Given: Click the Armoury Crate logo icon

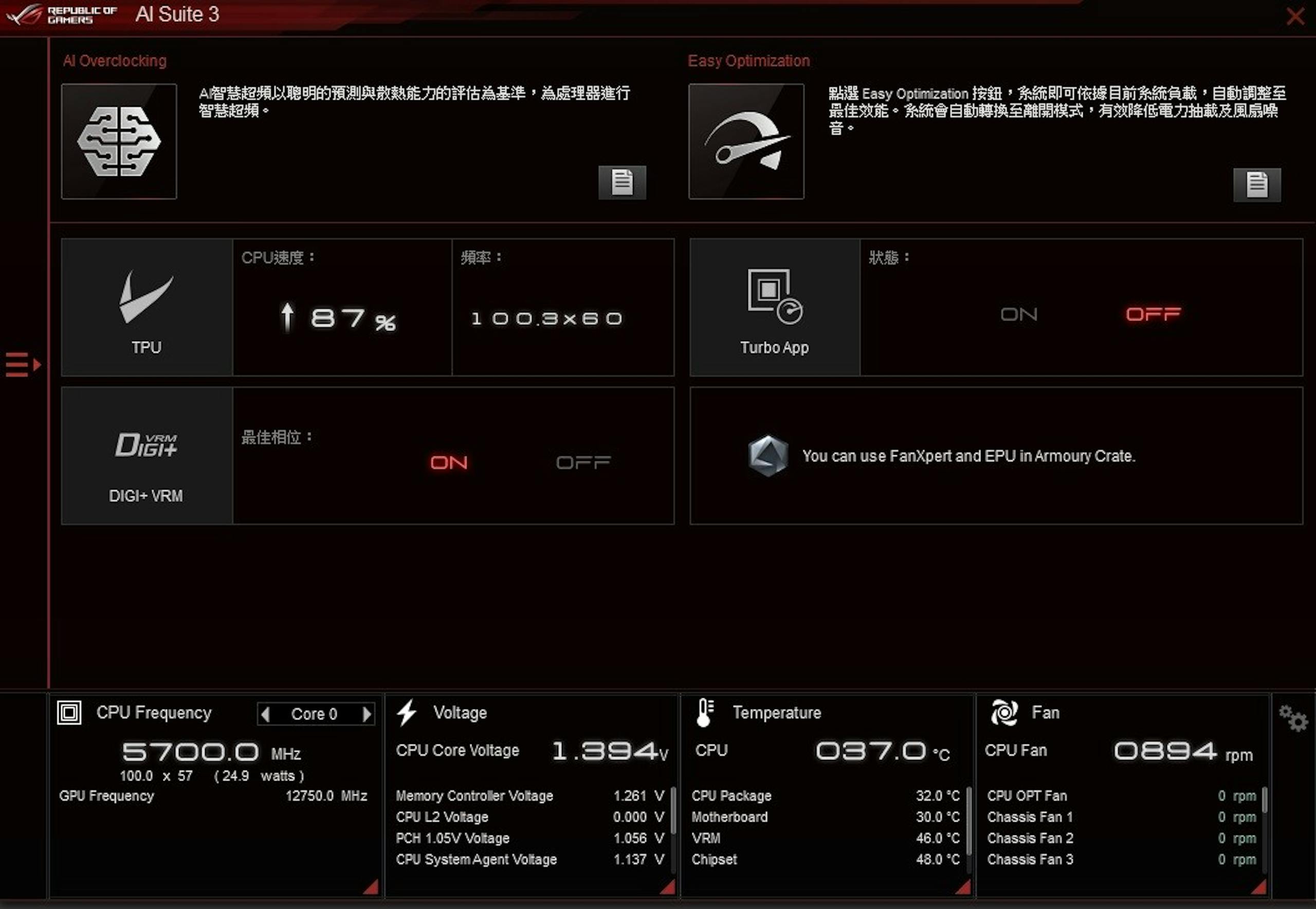Looking at the screenshot, I should tap(768, 456).
